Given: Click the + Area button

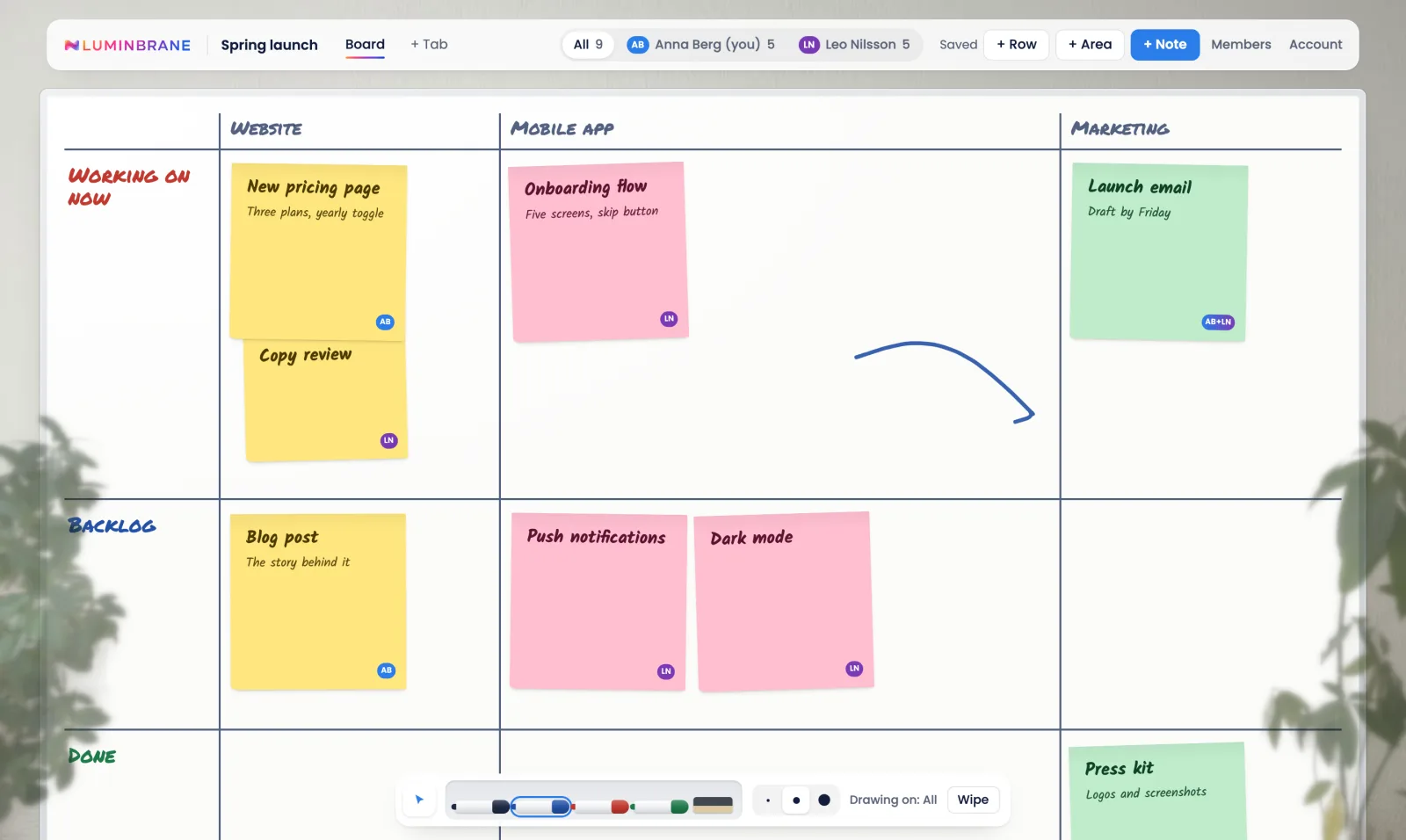Looking at the screenshot, I should coord(1090,44).
